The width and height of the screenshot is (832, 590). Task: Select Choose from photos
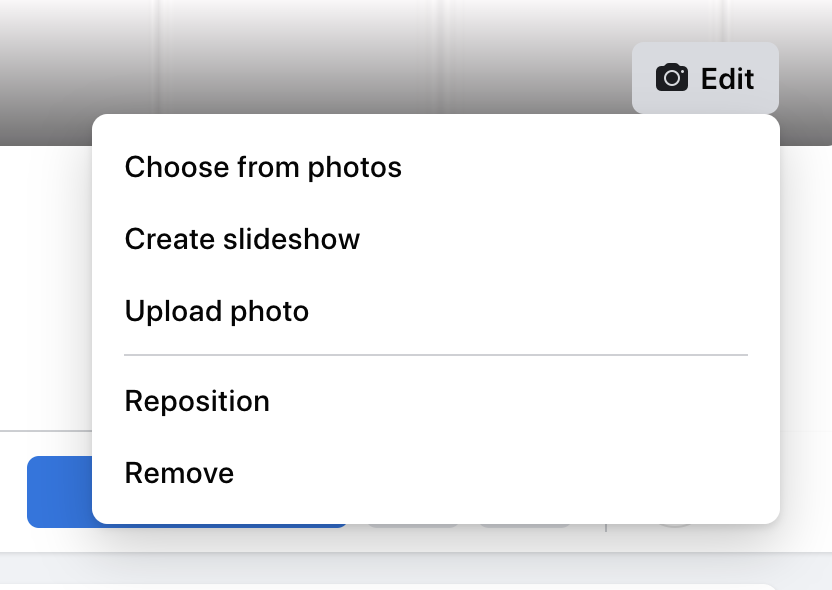263,167
